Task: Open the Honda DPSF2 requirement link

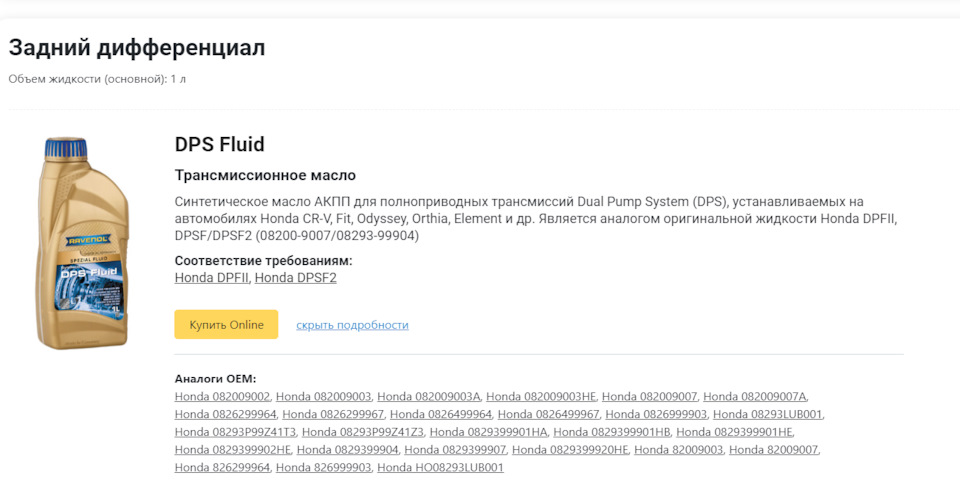Action: click(x=296, y=278)
